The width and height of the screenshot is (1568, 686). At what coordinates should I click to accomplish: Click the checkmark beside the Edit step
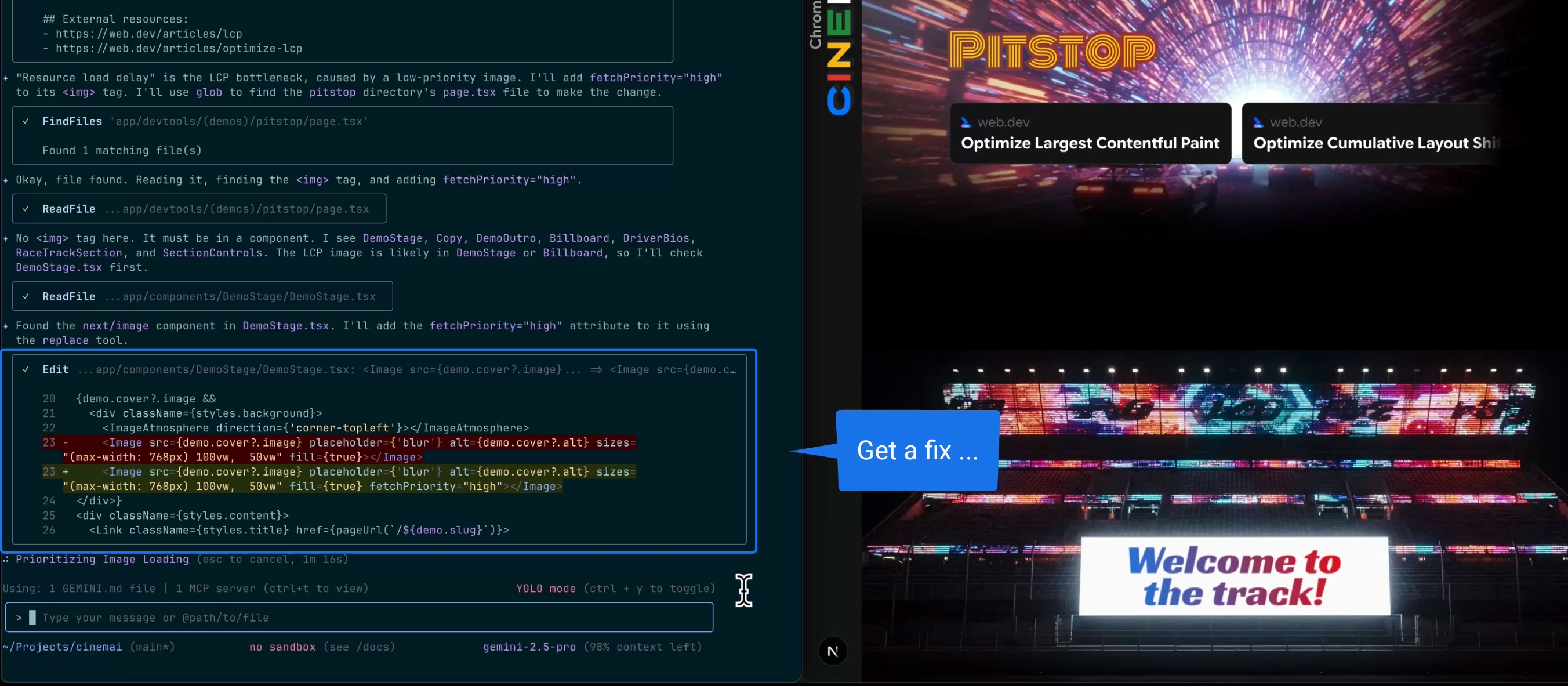pos(26,369)
